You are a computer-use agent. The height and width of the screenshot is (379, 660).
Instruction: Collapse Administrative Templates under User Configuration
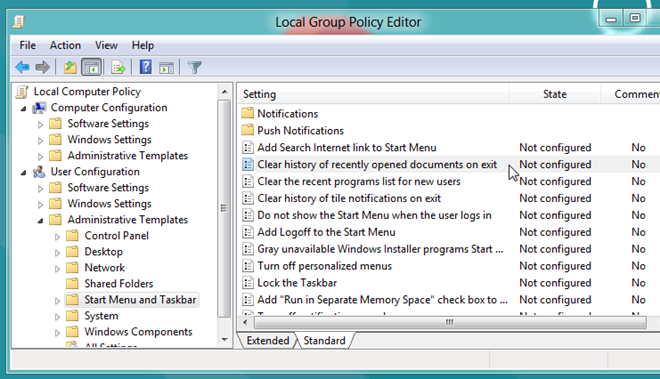(x=40, y=221)
